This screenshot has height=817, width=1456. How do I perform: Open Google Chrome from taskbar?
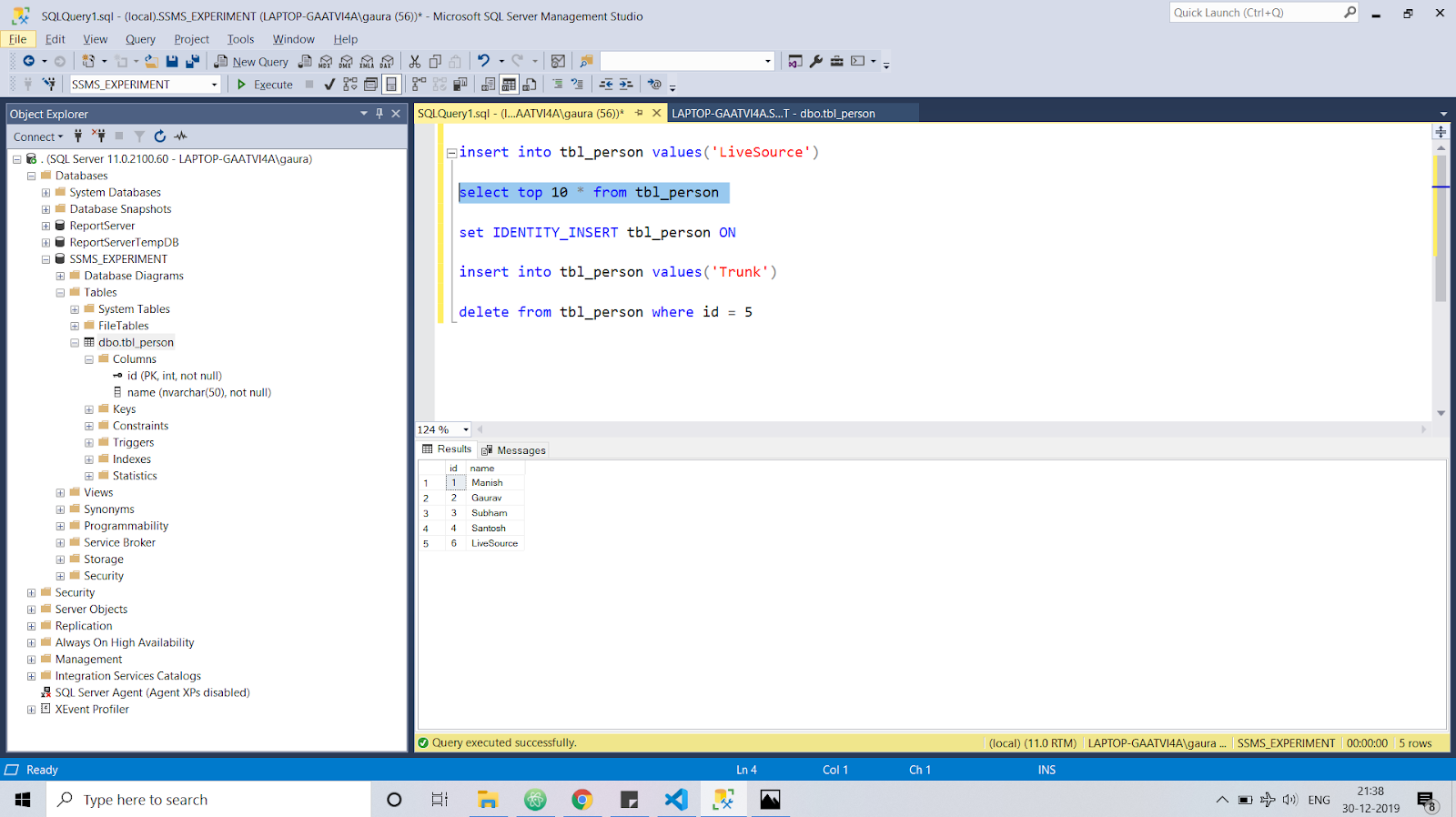[582, 800]
